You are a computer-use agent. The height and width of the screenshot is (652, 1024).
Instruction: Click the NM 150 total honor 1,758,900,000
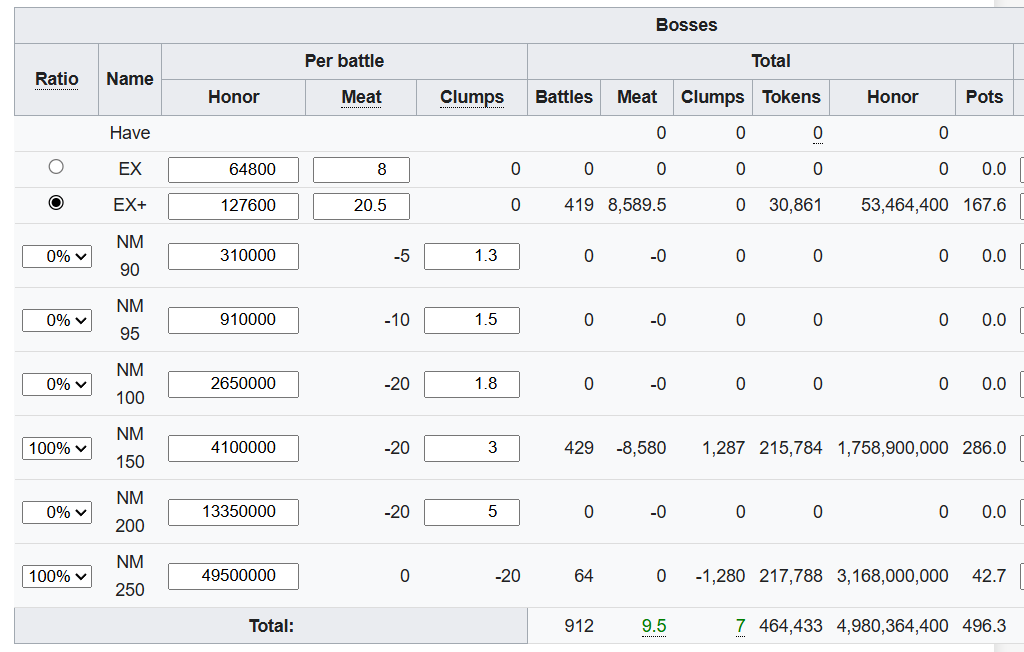coord(892,448)
